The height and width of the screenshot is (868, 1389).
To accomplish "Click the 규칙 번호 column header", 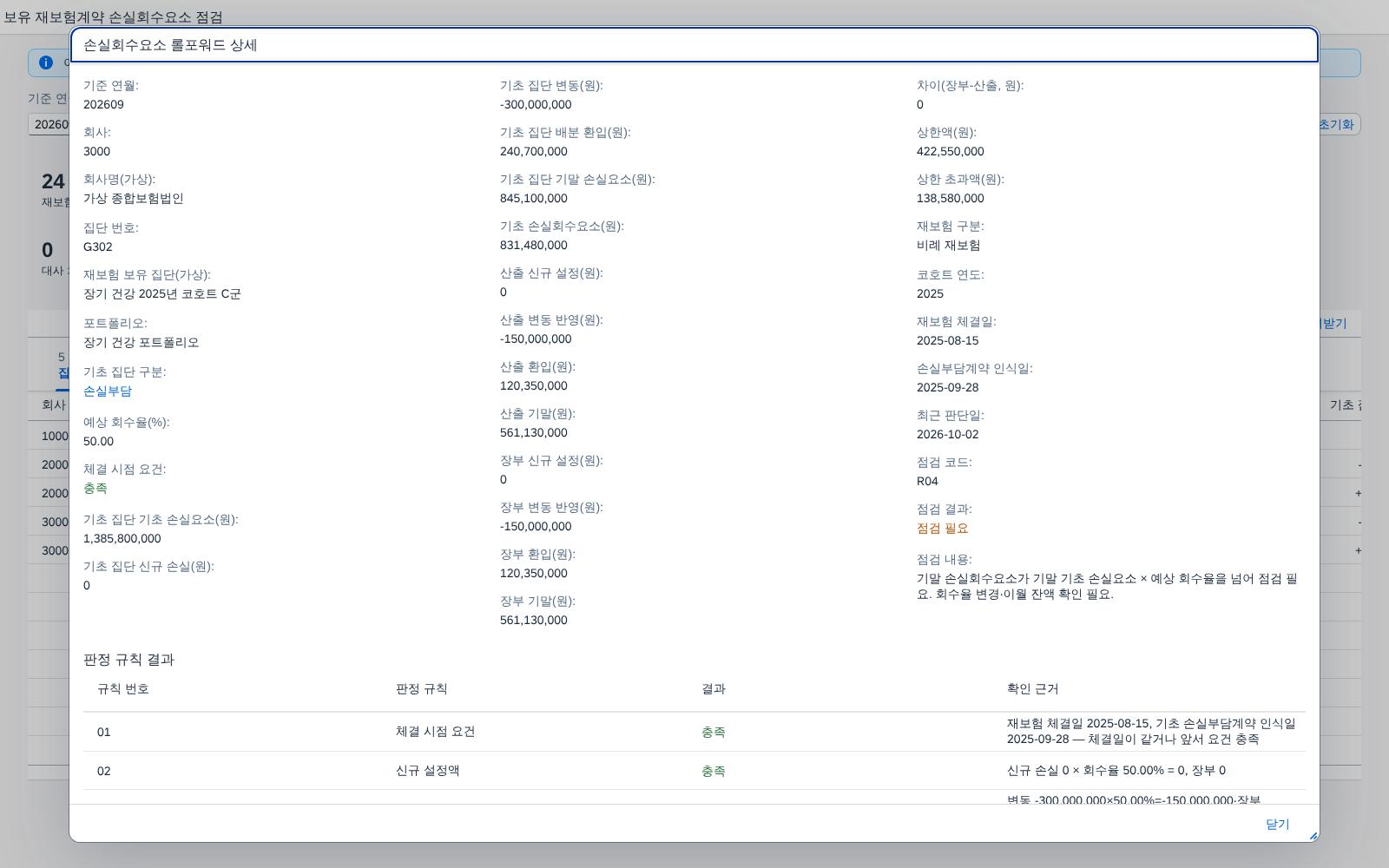I will click(123, 688).
